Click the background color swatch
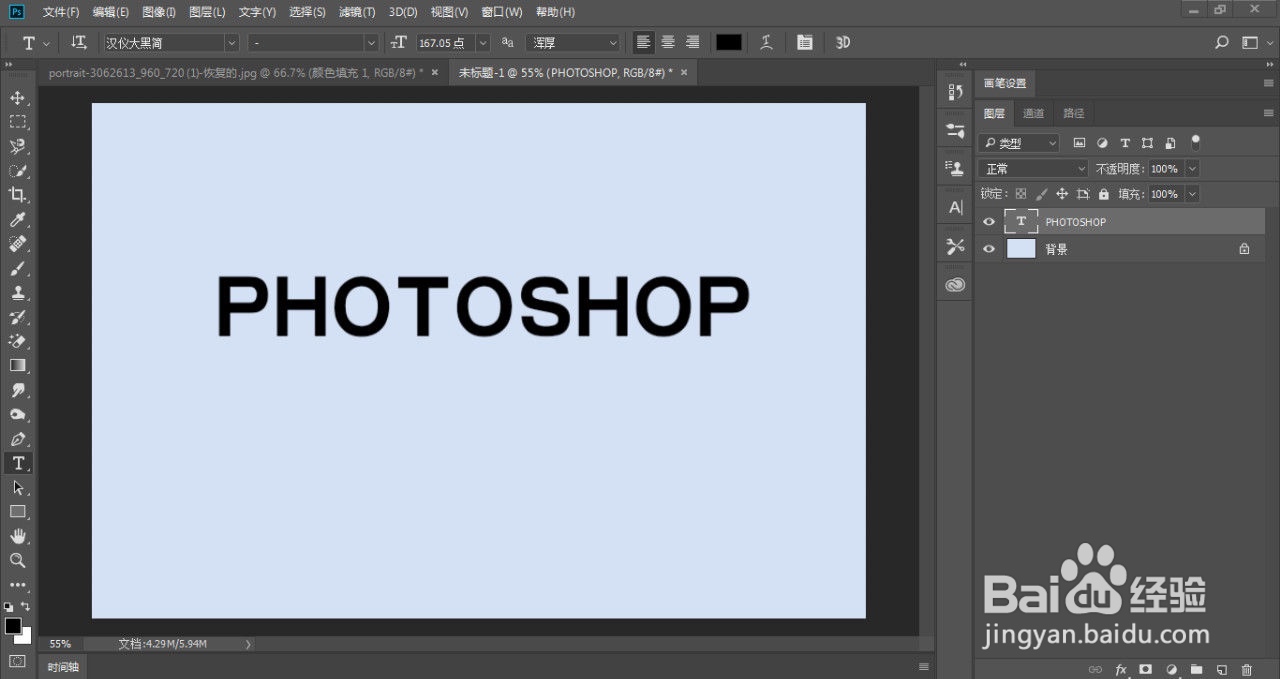 pyautogui.click(x=26, y=637)
